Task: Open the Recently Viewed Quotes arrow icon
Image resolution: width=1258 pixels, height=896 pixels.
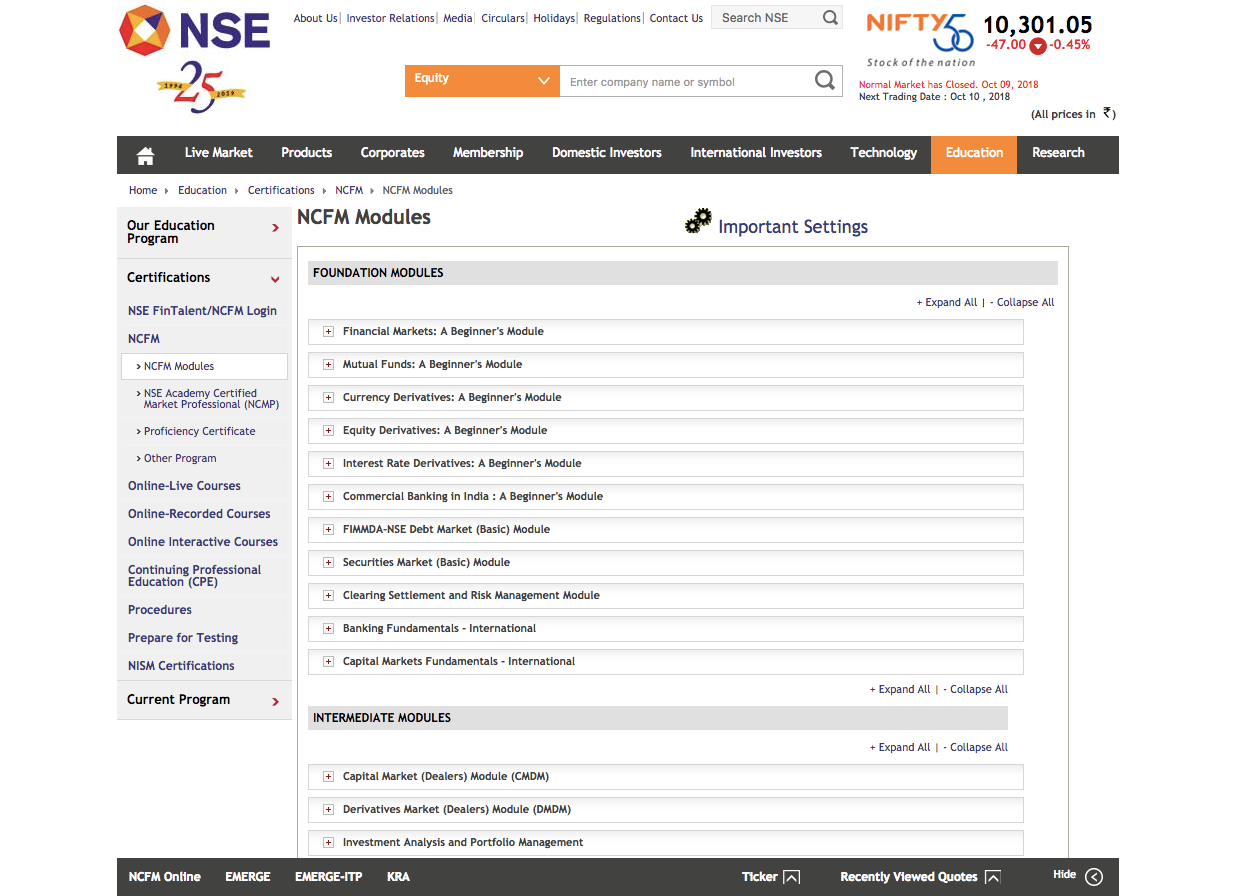Action: point(992,877)
